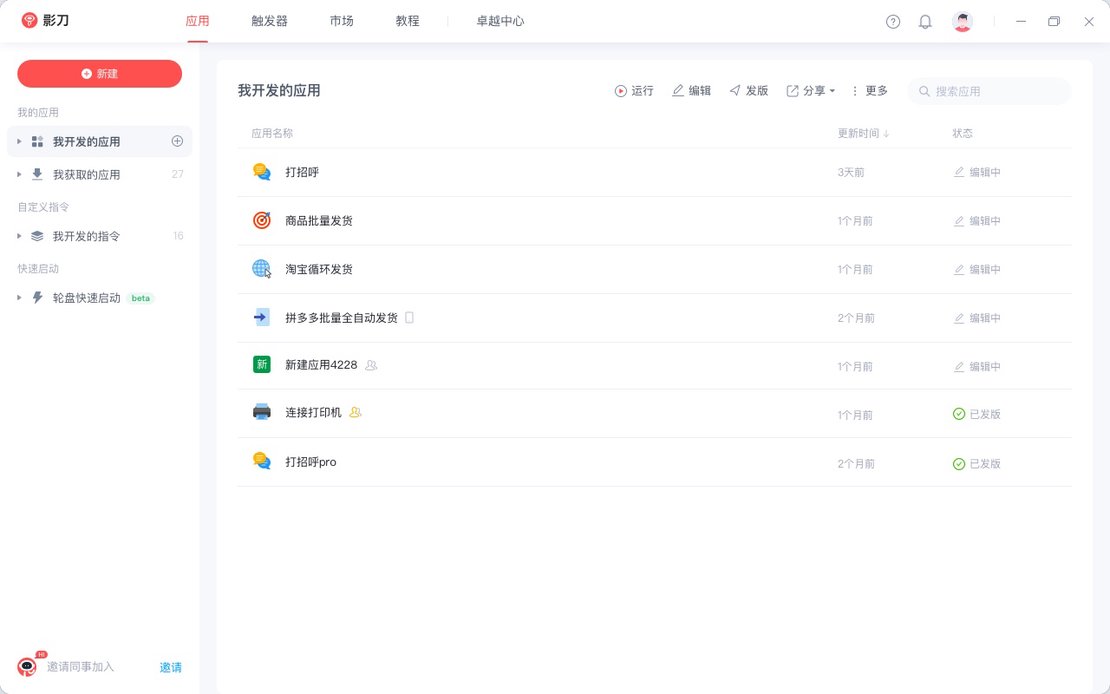1110x694 pixels.
Task: Click the 运行 run button
Action: coord(634,91)
